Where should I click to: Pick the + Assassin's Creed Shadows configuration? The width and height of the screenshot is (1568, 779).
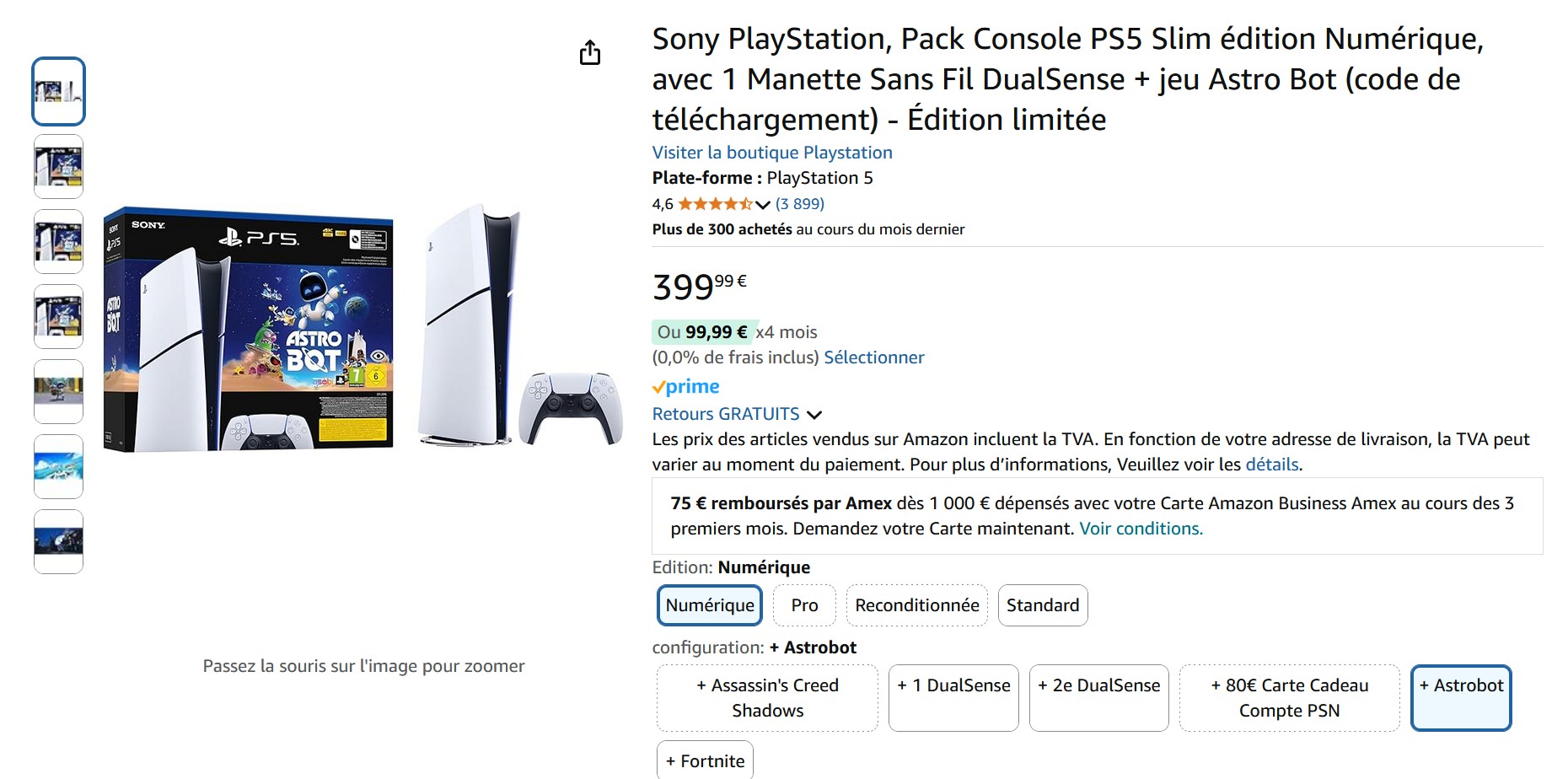[767, 698]
